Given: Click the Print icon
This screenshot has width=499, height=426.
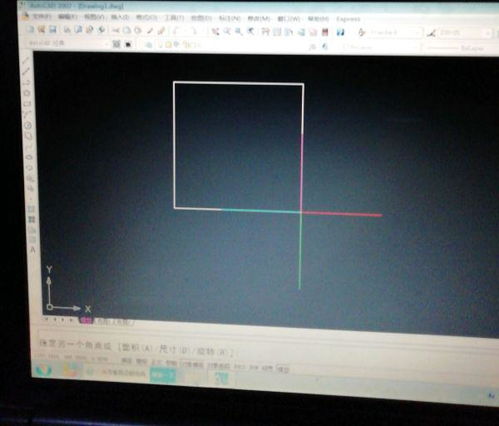Looking at the screenshot, I should [x=67, y=30].
